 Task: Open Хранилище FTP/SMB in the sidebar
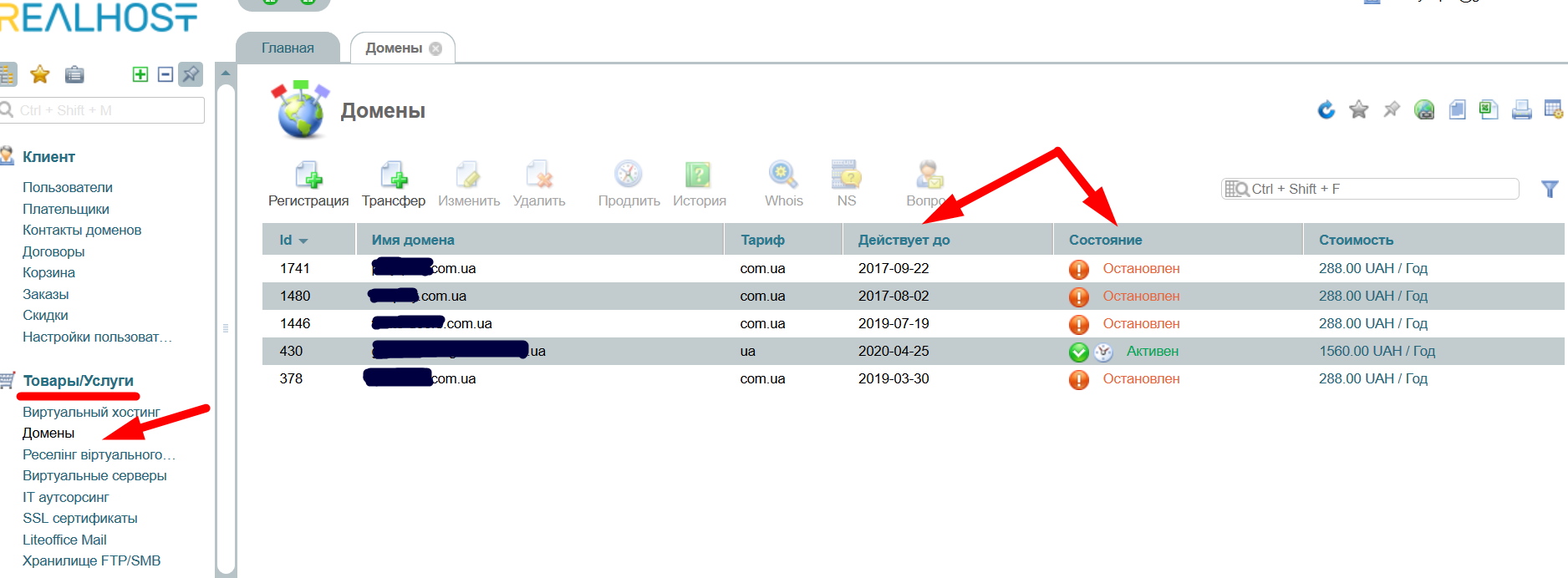coord(91,560)
